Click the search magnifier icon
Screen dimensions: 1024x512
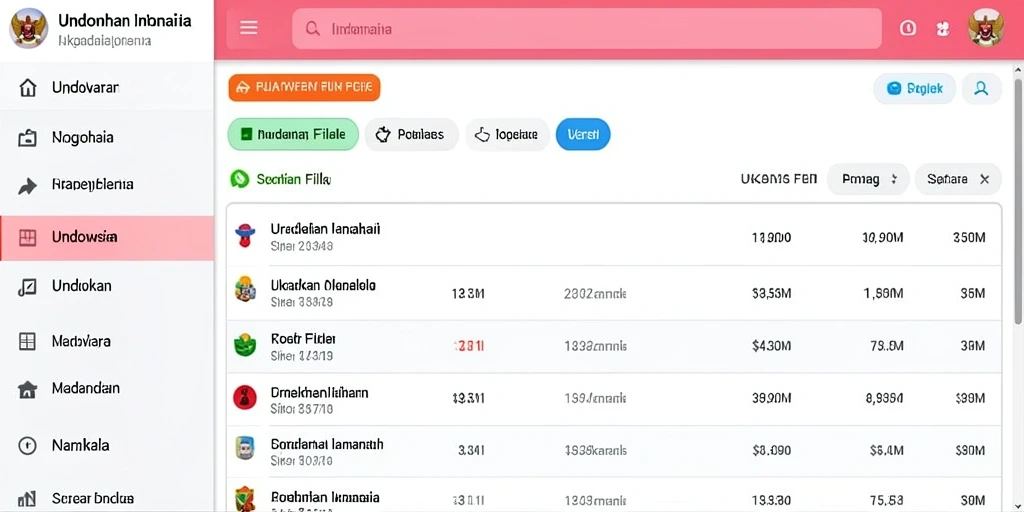pyautogui.click(x=313, y=29)
